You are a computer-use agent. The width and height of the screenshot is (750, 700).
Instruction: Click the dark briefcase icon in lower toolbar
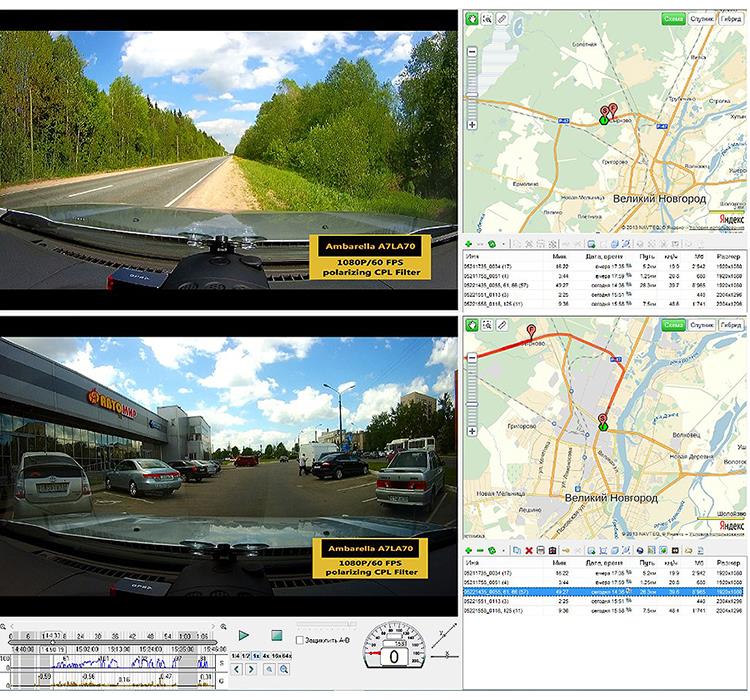[x=552, y=550]
